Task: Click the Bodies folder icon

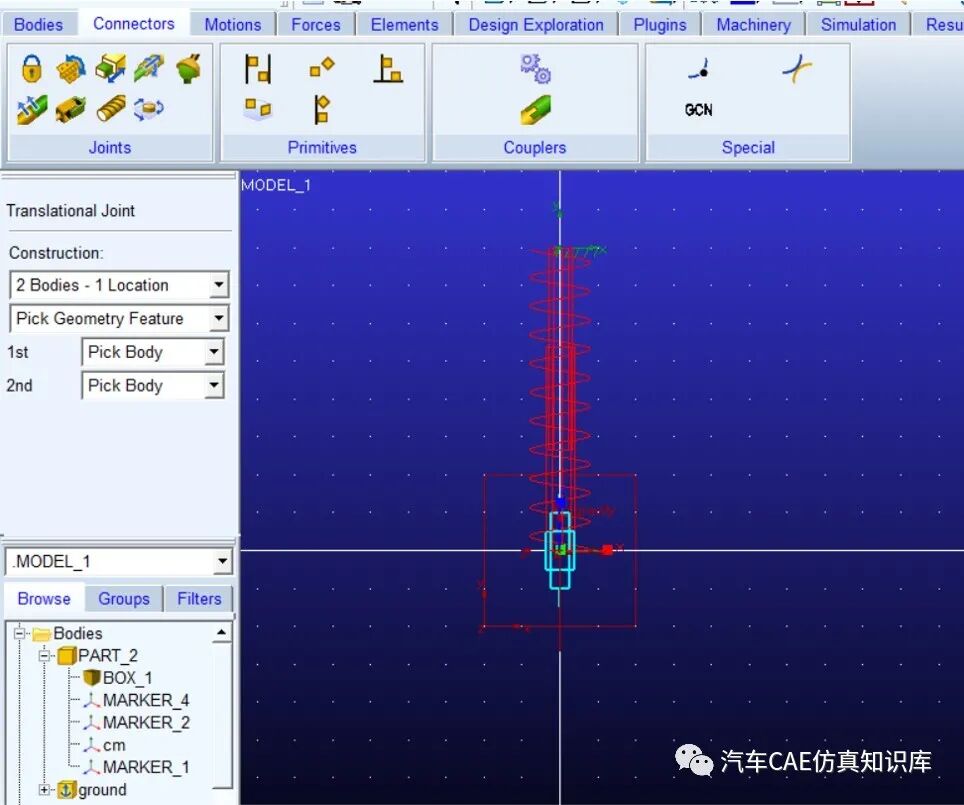Action: [41, 633]
